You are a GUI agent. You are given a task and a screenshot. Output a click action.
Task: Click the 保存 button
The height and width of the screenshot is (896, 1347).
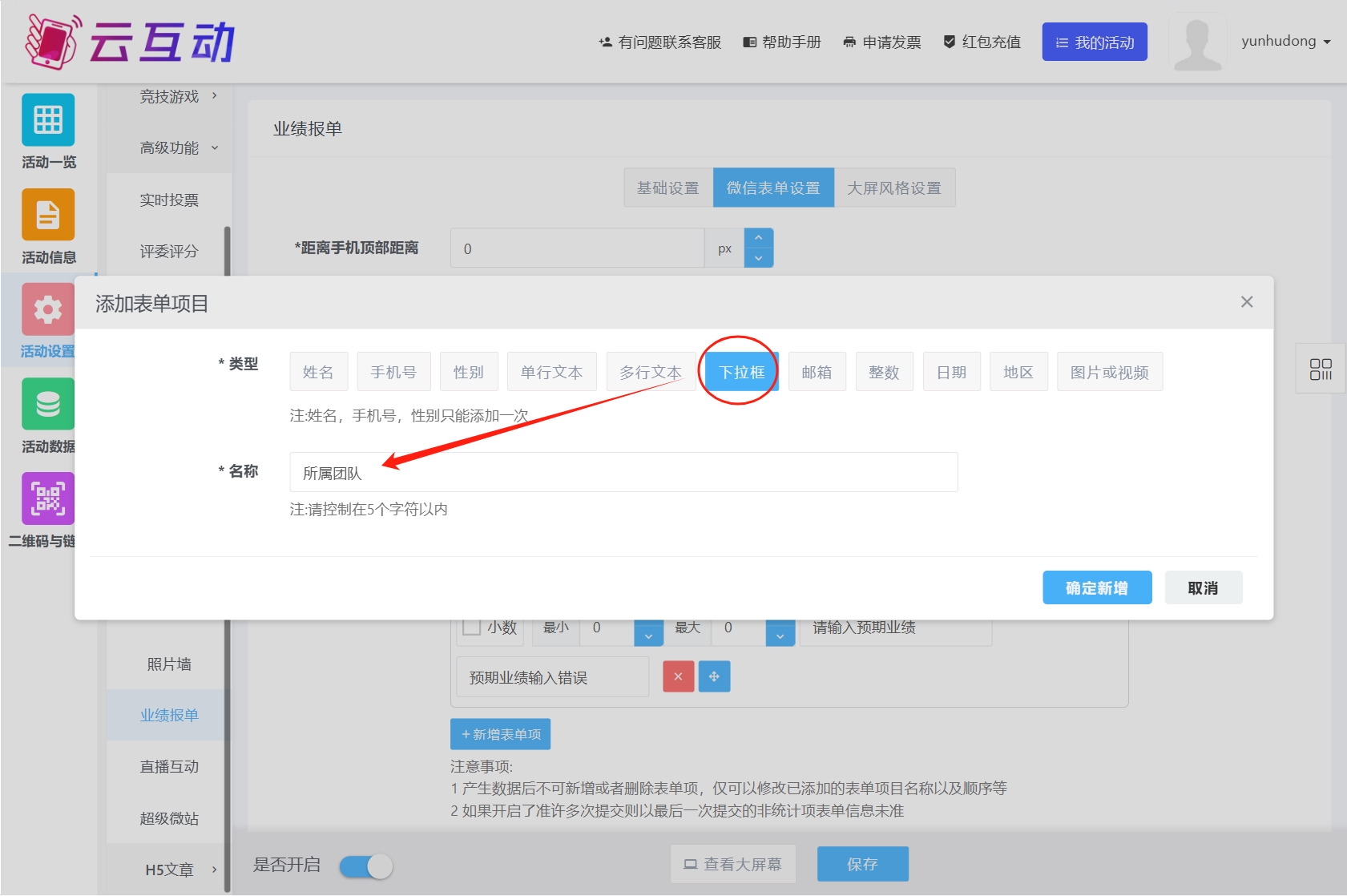[863, 864]
